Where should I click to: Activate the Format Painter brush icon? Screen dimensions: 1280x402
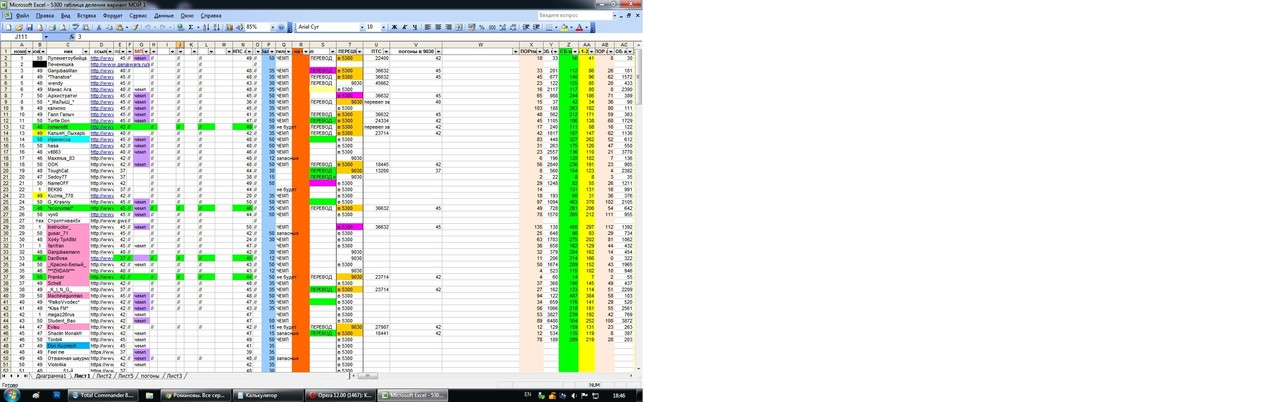135,27
